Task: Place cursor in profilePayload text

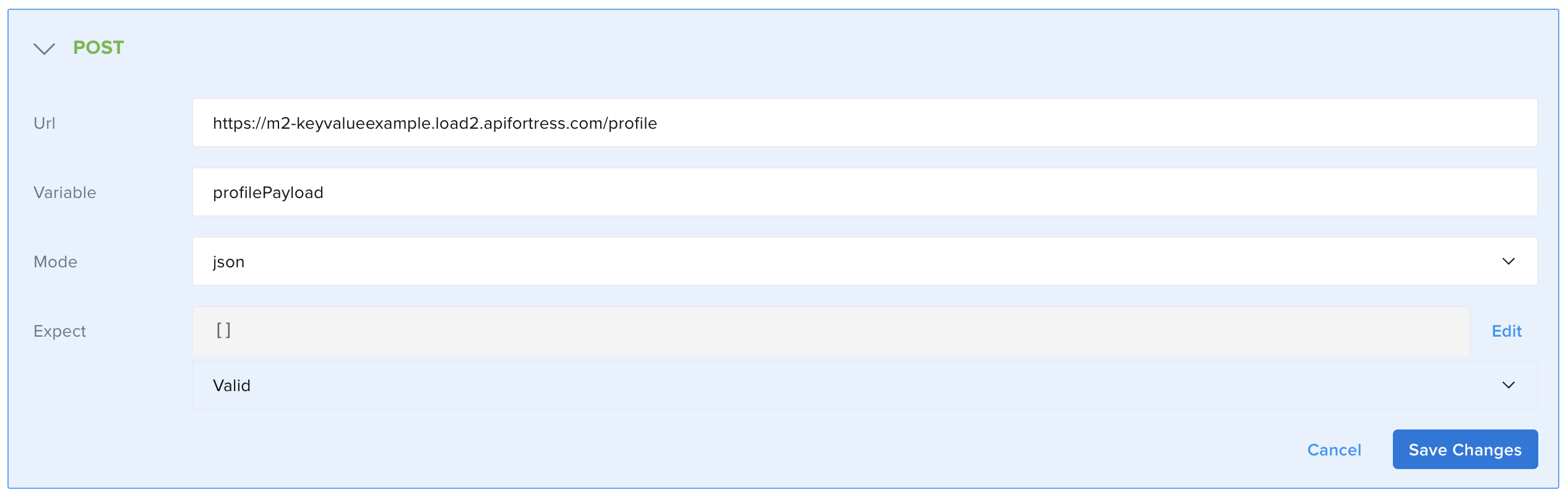Action: 268,192
